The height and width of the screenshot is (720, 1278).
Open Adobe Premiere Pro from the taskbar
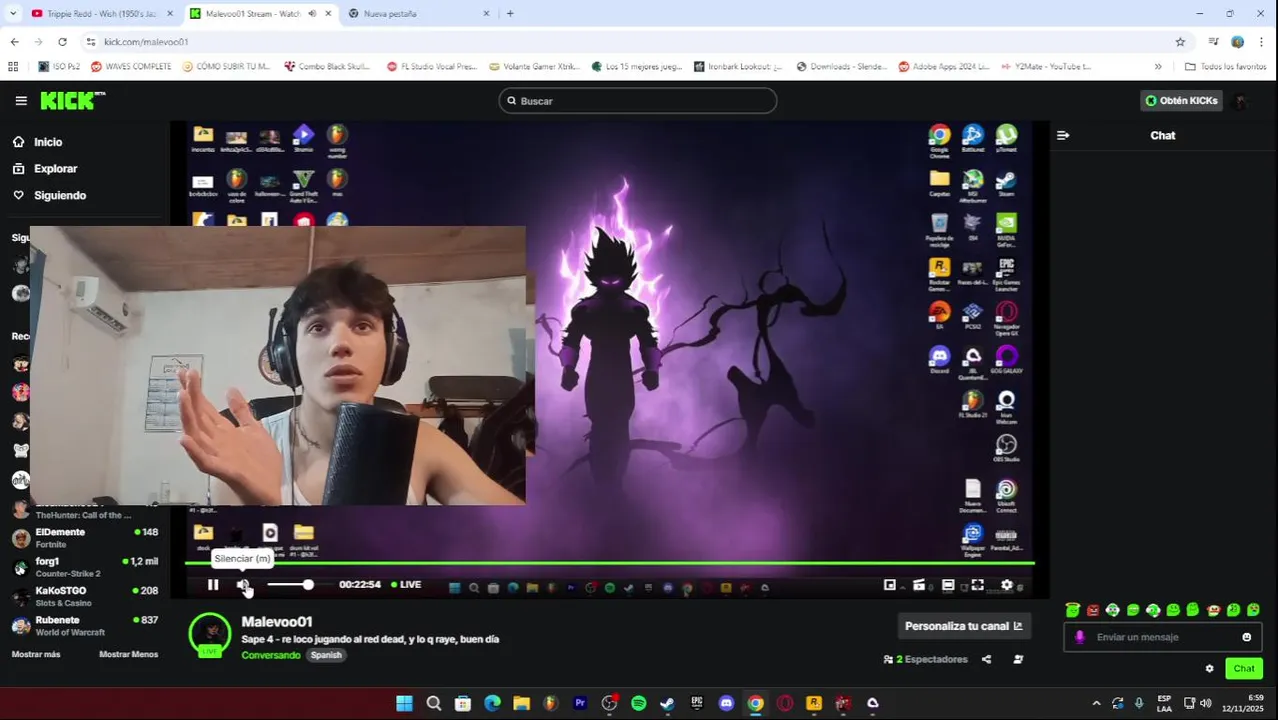click(x=580, y=704)
